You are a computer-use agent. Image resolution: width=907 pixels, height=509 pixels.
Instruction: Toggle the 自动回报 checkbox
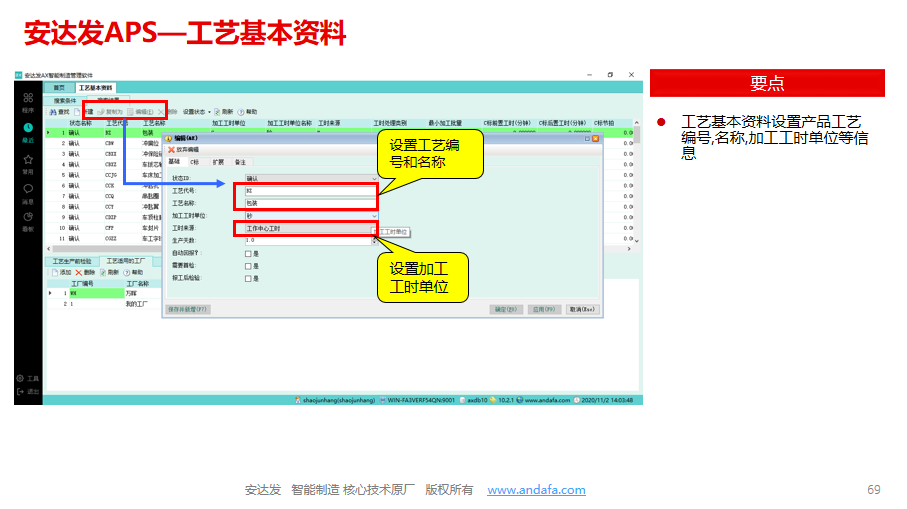pos(247,253)
